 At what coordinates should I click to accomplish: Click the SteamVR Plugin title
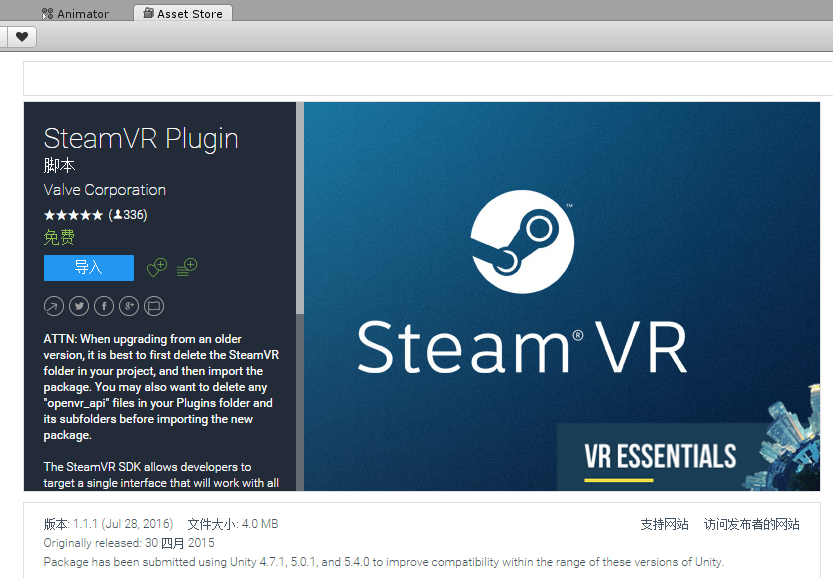(x=141, y=139)
